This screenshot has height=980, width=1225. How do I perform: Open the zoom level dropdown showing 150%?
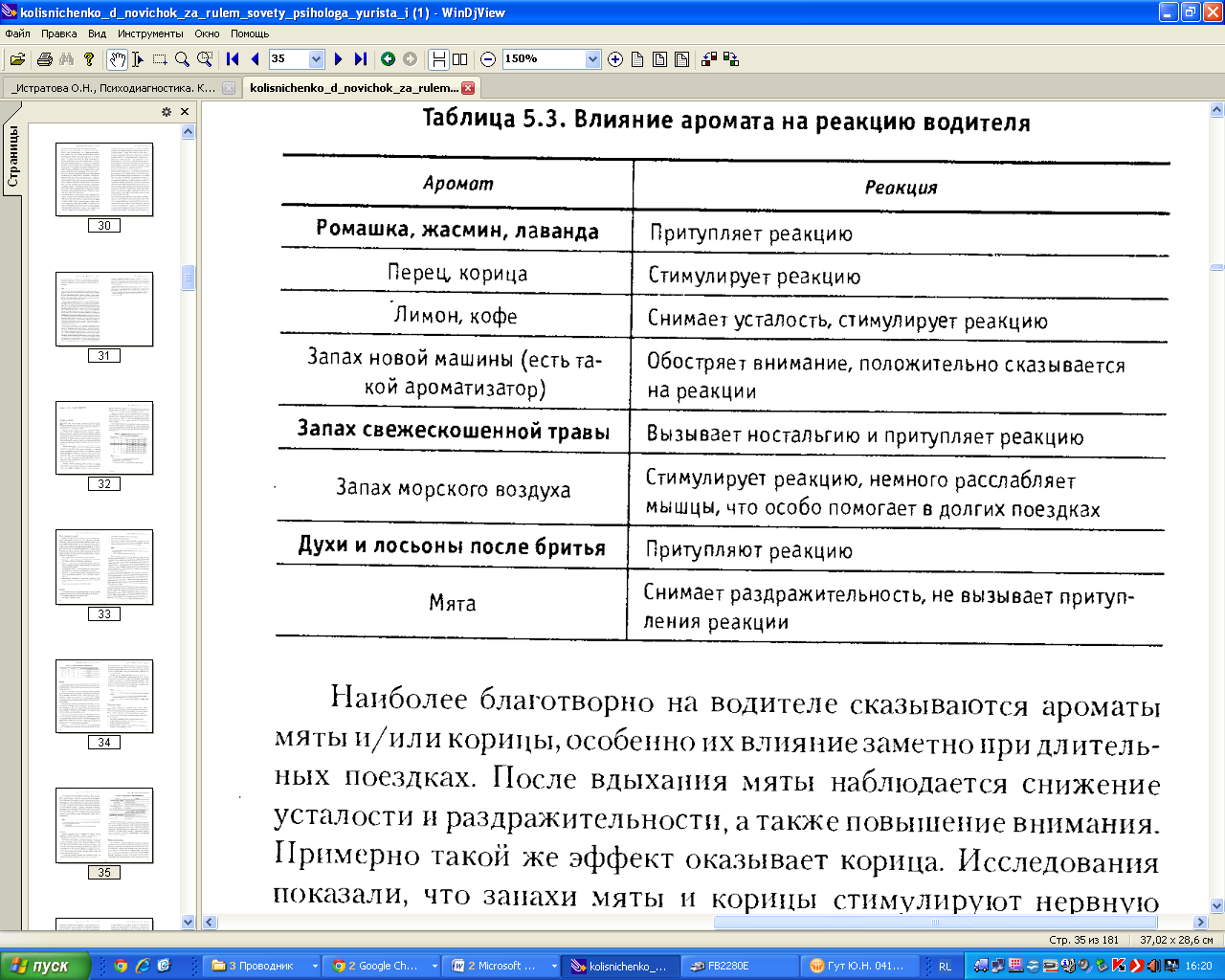pyautogui.click(x=592, y=59)
